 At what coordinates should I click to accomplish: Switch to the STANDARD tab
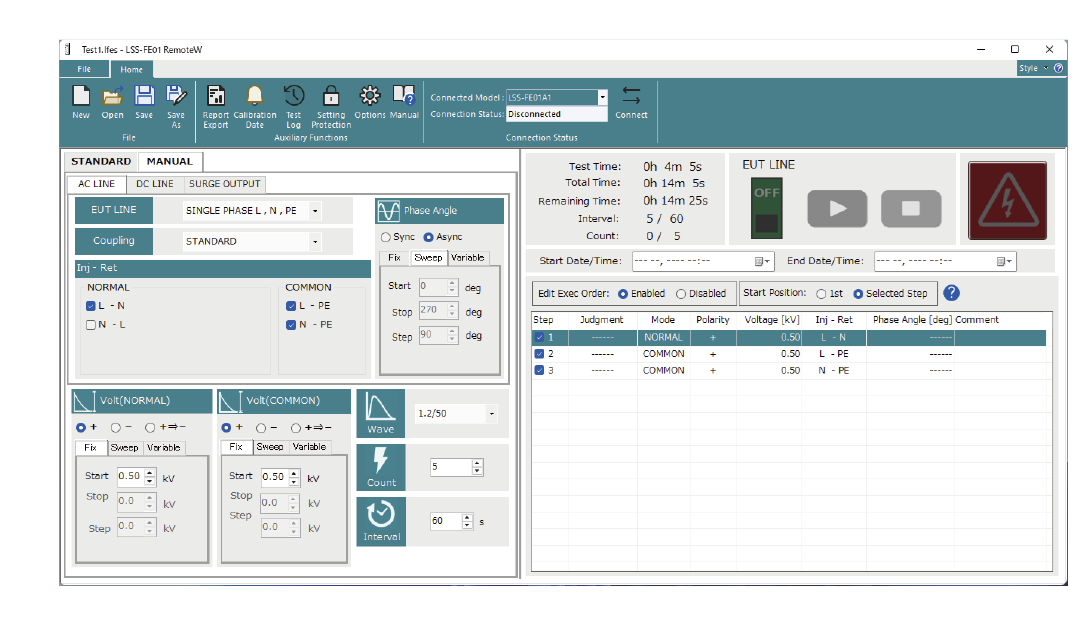101,161
